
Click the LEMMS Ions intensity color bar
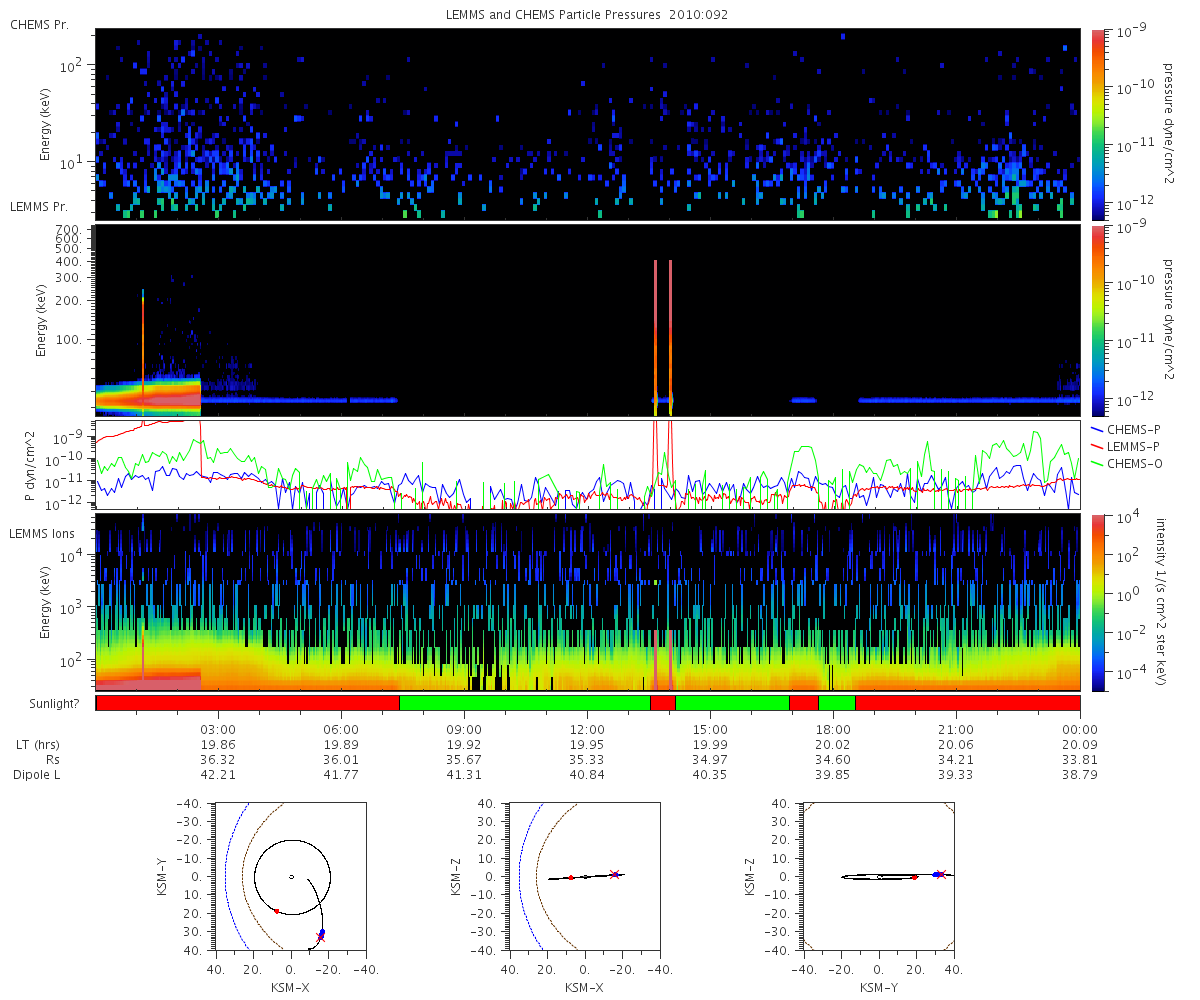(x=1097, y=602)
